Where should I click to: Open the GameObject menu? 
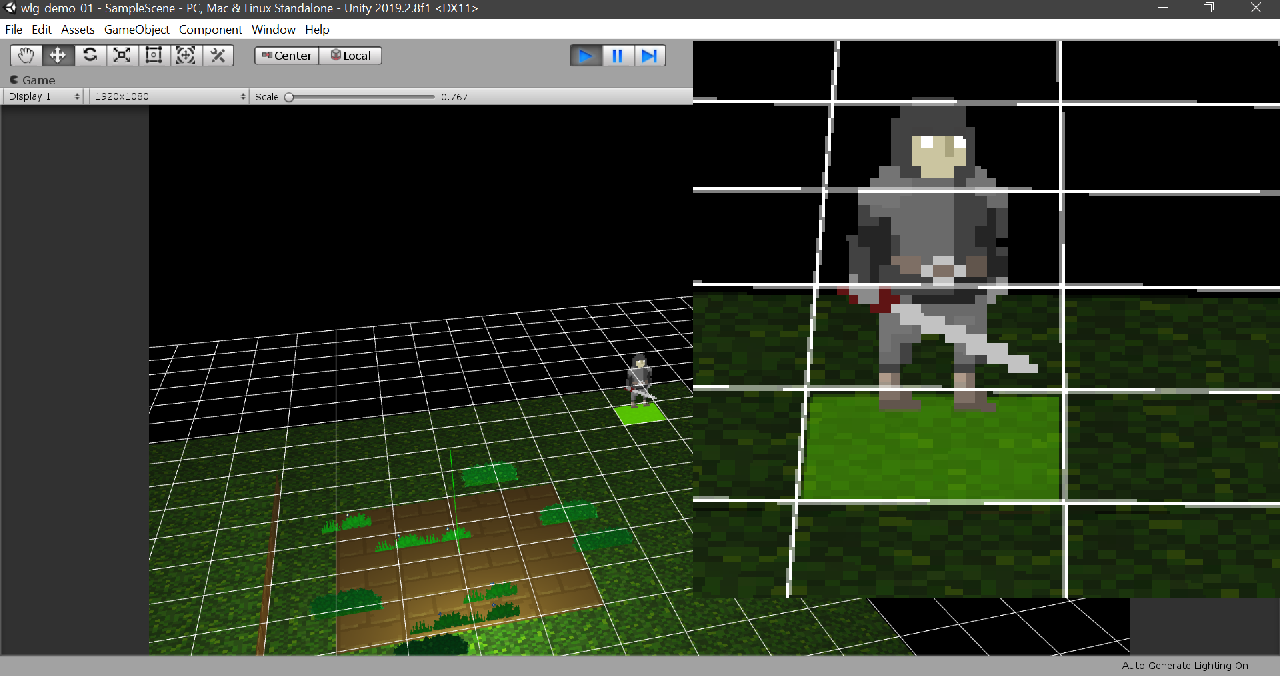[135, 29]
